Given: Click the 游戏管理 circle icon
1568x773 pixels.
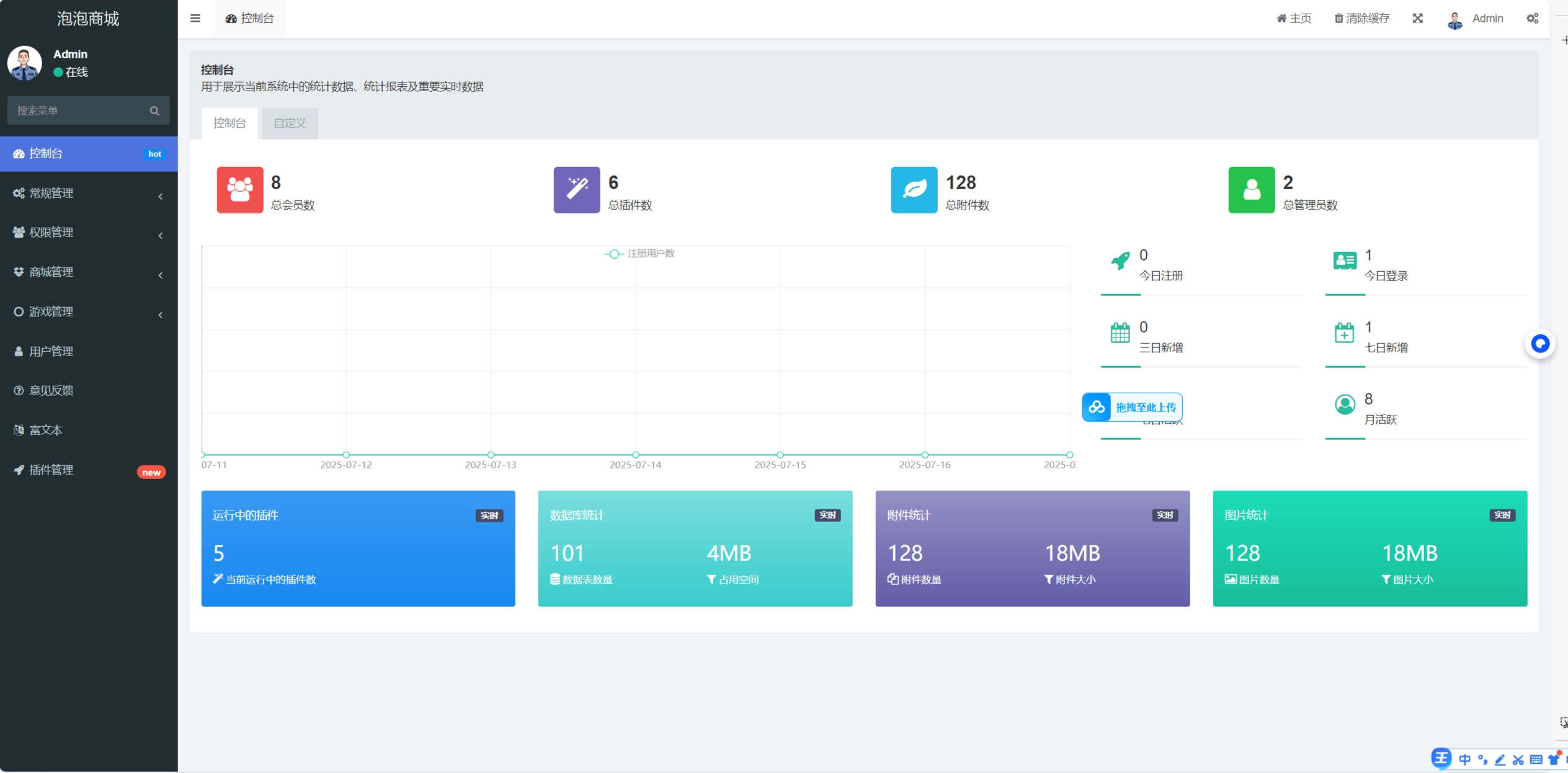Looking at the screenshot, I should click(x=19, y=311).
